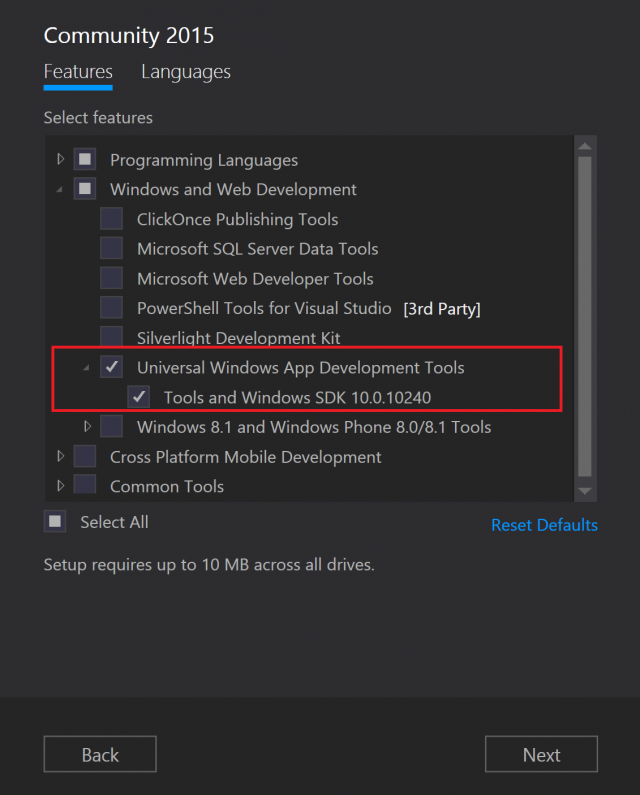
Task: Check PowerShell Tools for Visual Studio
Action: pyautogui.click(x=111, y=308)
